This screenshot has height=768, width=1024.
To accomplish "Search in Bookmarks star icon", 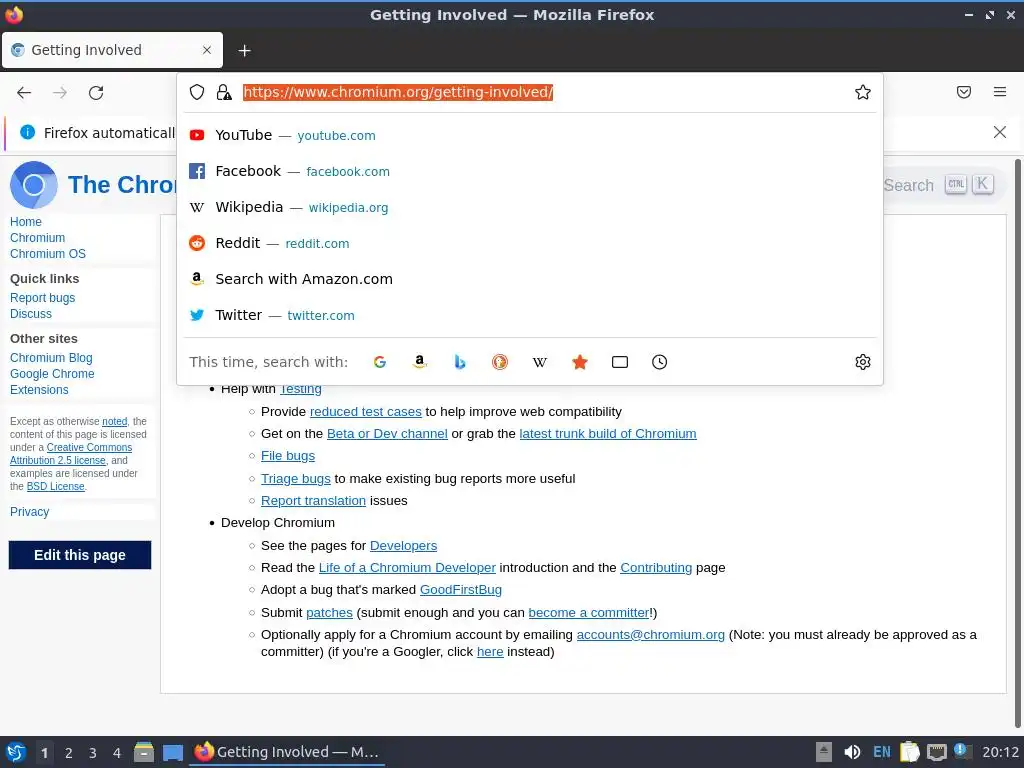I will click(580, 362).
